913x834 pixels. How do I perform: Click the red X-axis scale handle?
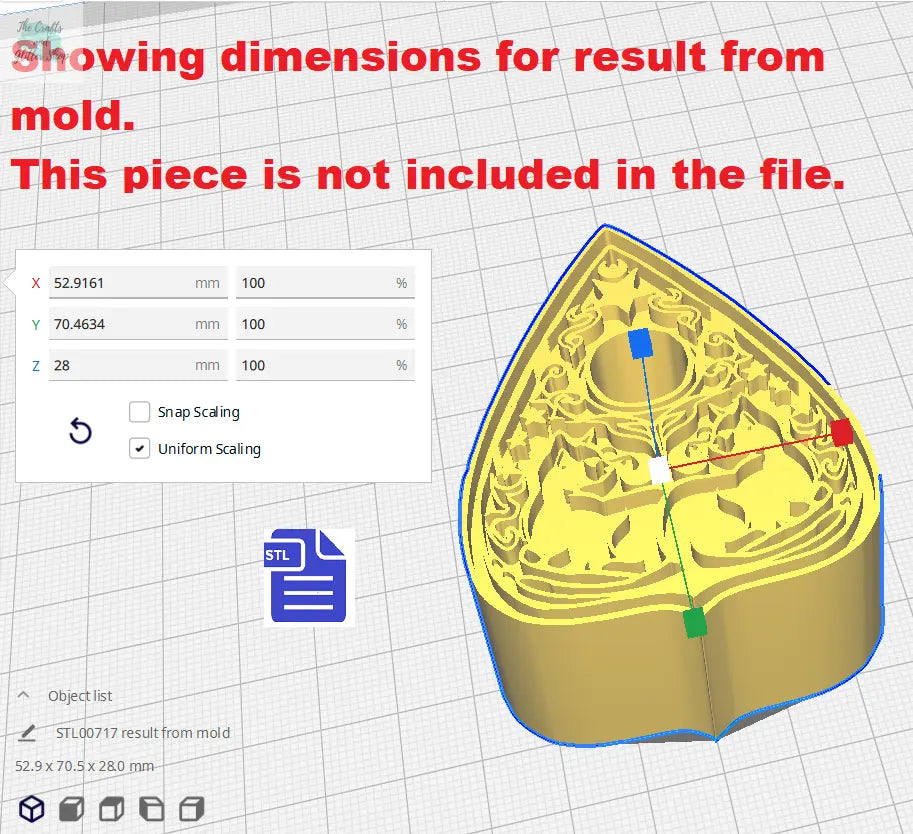click(x=842, y=432)
